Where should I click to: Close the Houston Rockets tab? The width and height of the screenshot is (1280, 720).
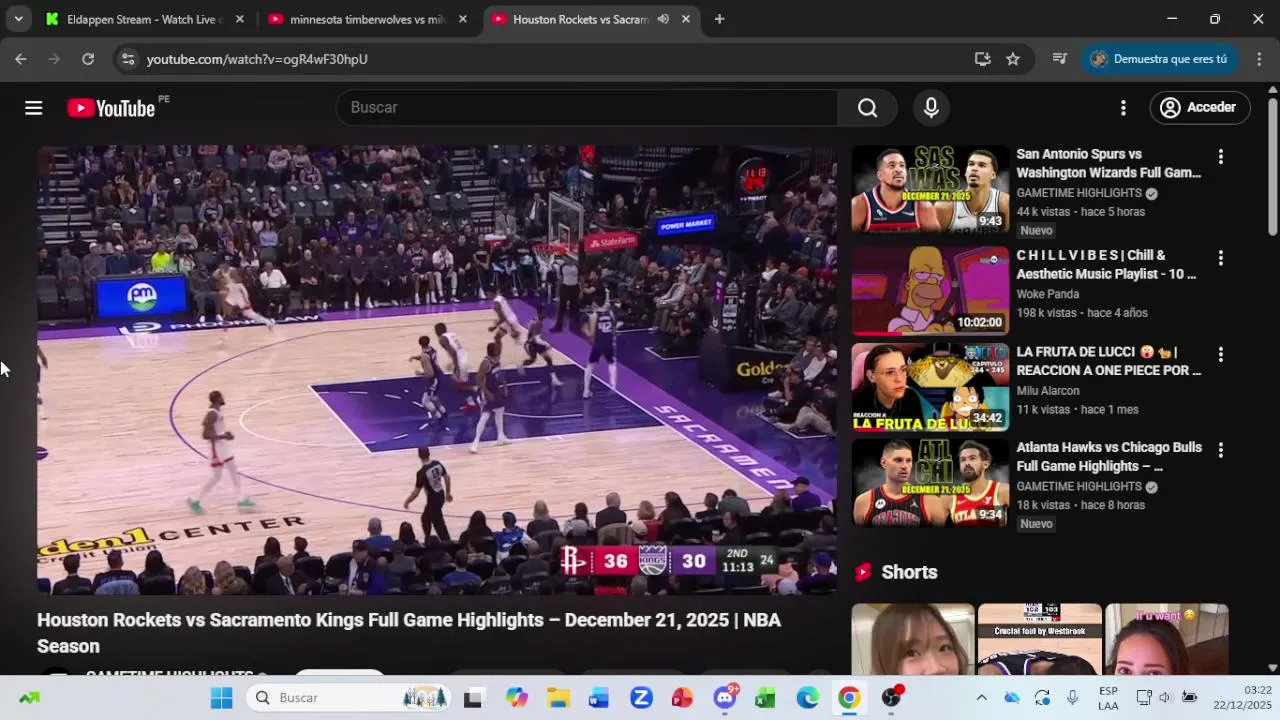coord(685,19)
